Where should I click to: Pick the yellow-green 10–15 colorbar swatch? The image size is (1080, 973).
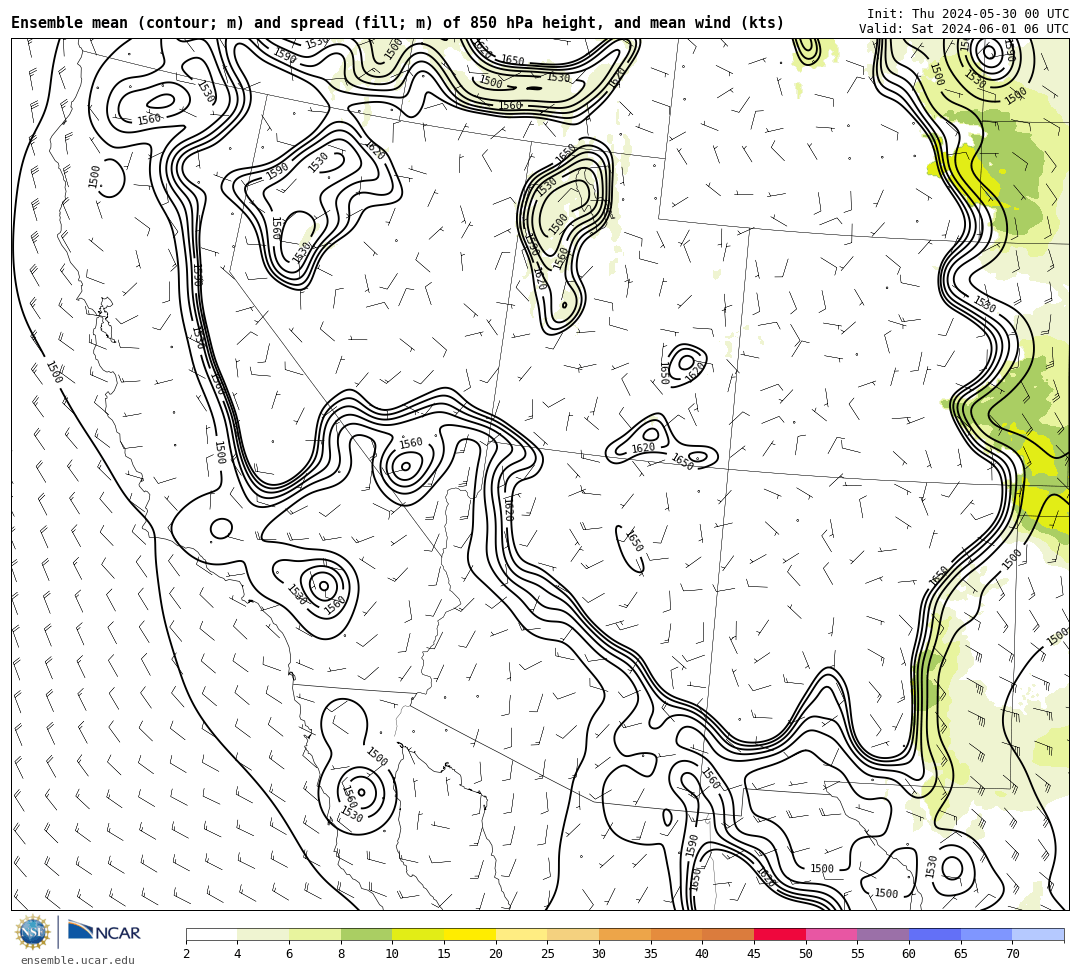tap(418, 934)
